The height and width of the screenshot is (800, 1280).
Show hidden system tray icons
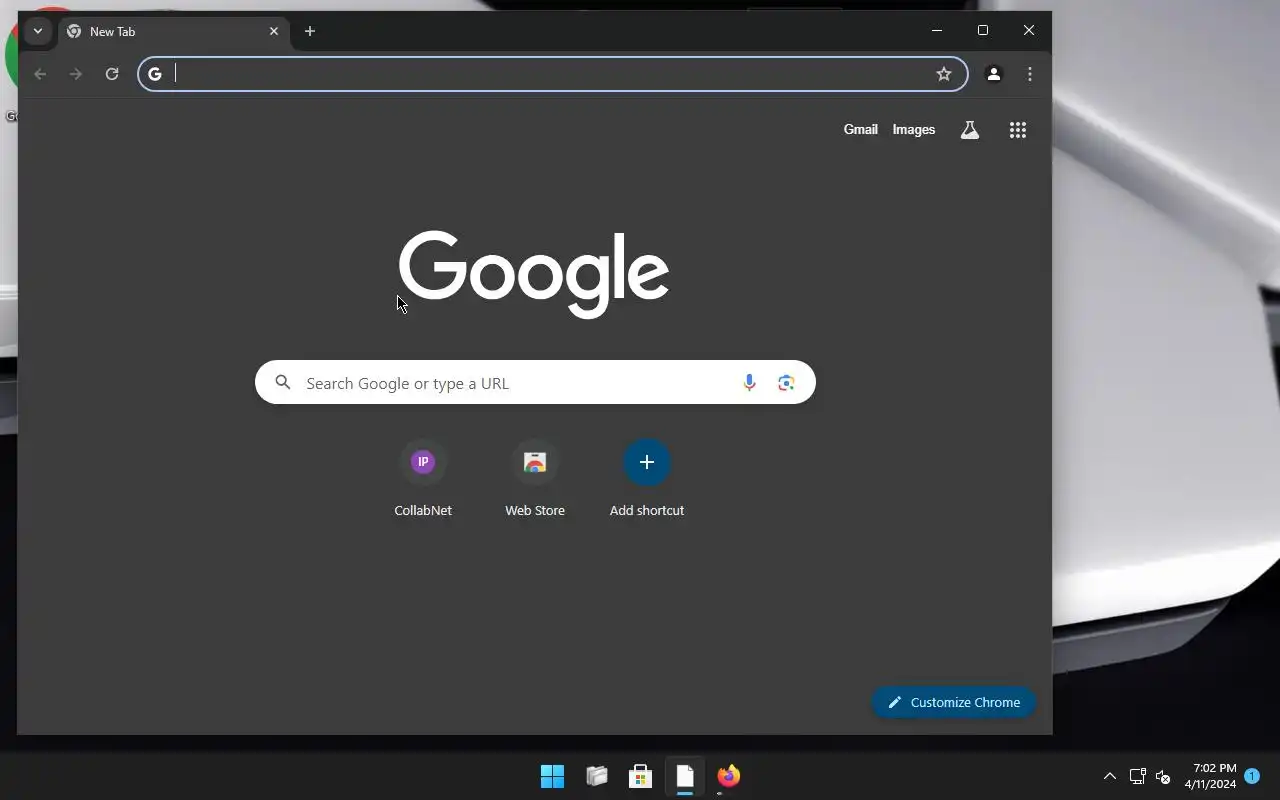[1109, 776]
